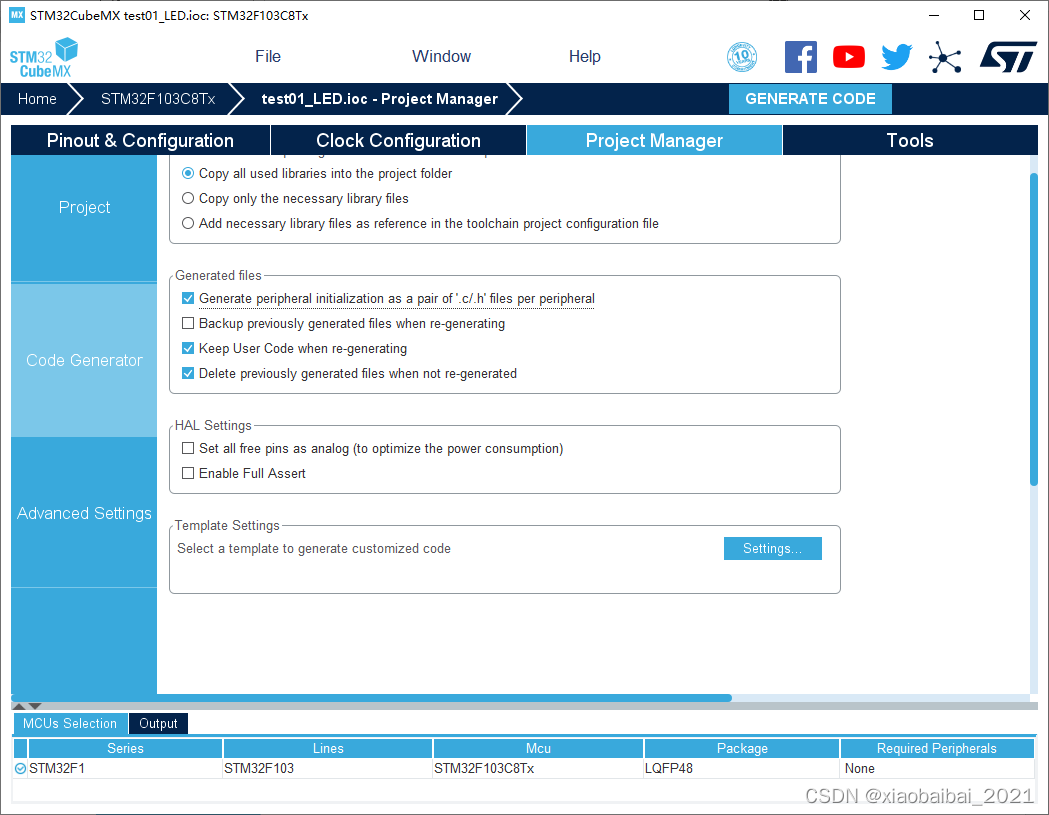This screenshot has height=815, width=1049.
Task: Open the Project side section
Action: point(84,207)
